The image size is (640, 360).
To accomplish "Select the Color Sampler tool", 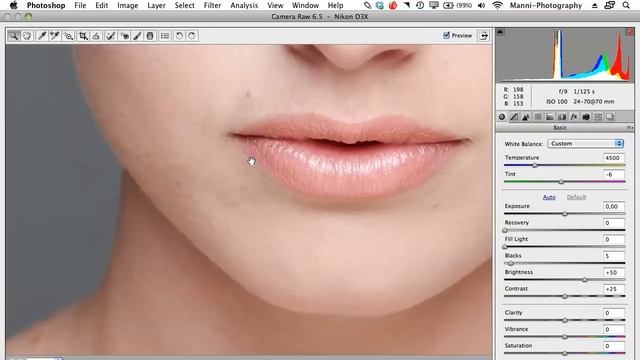I will tap(54, 36).
